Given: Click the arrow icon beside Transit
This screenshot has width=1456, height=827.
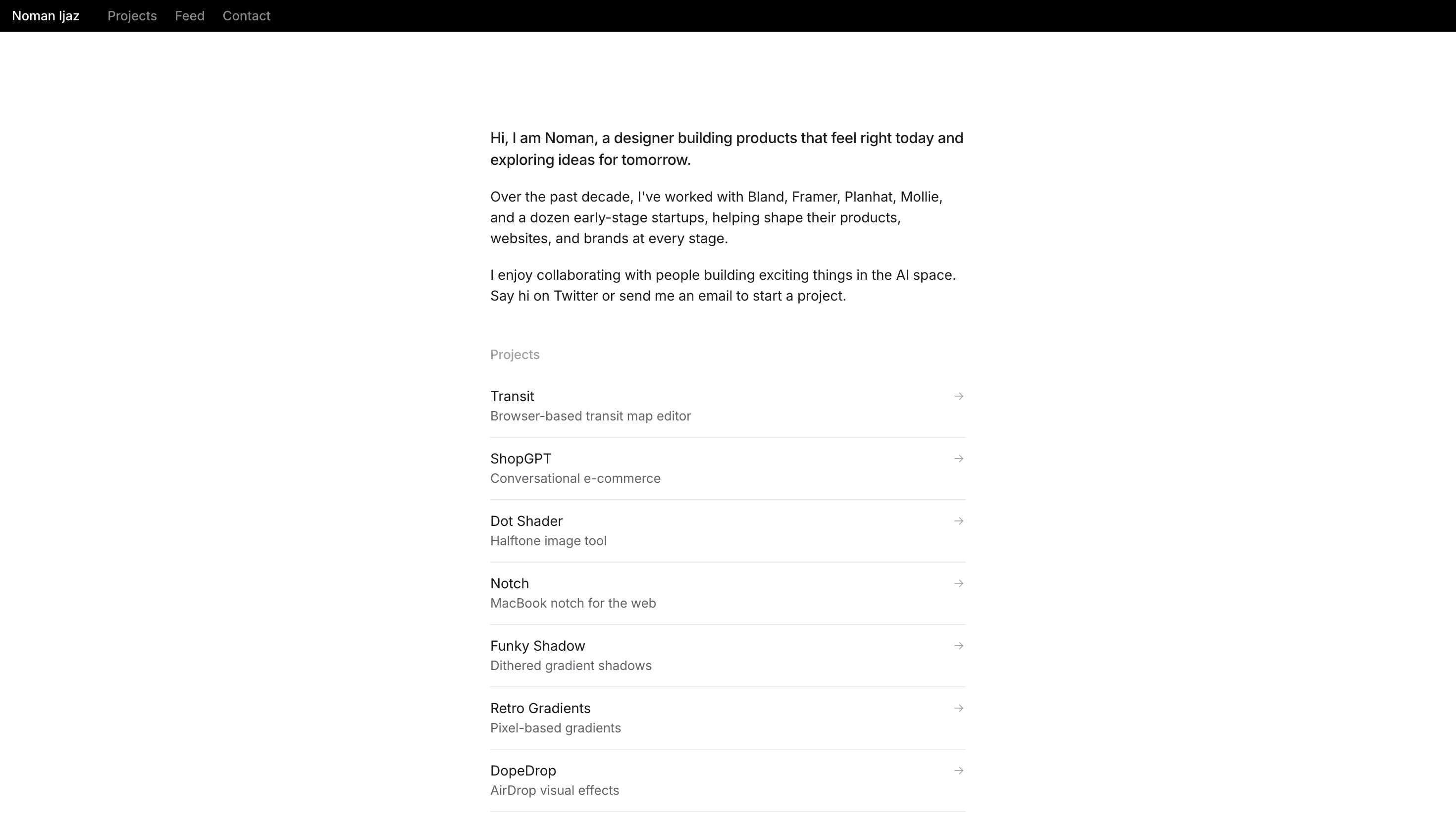Looking at the screenshot, I should (959, 396).
